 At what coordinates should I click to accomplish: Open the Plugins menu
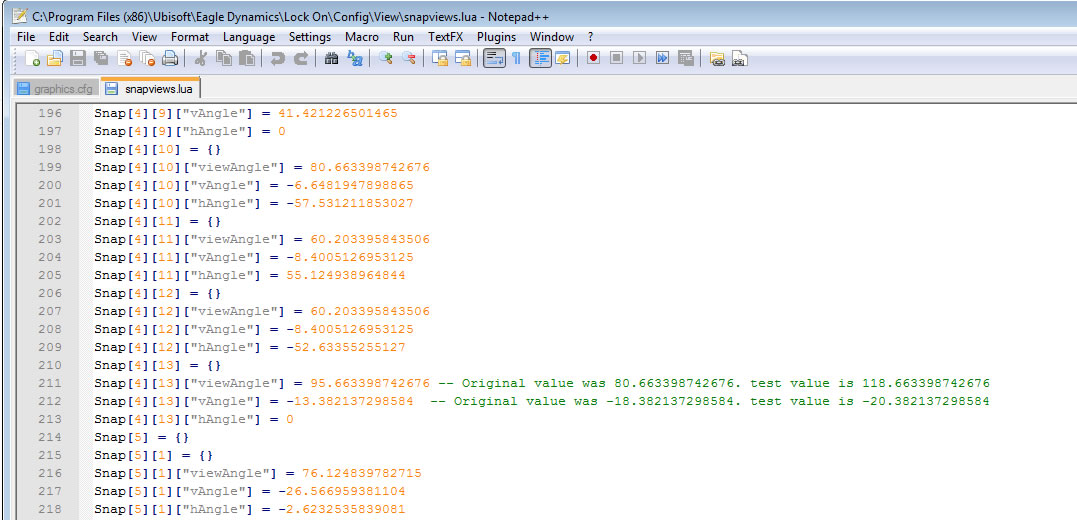coord(497,37)
